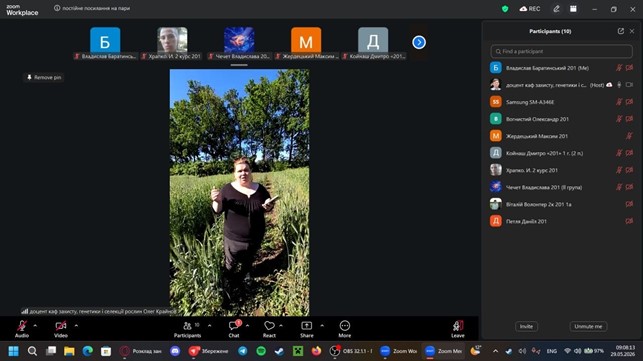
Task: Open the Chat panel
Action: click(234, 329)
